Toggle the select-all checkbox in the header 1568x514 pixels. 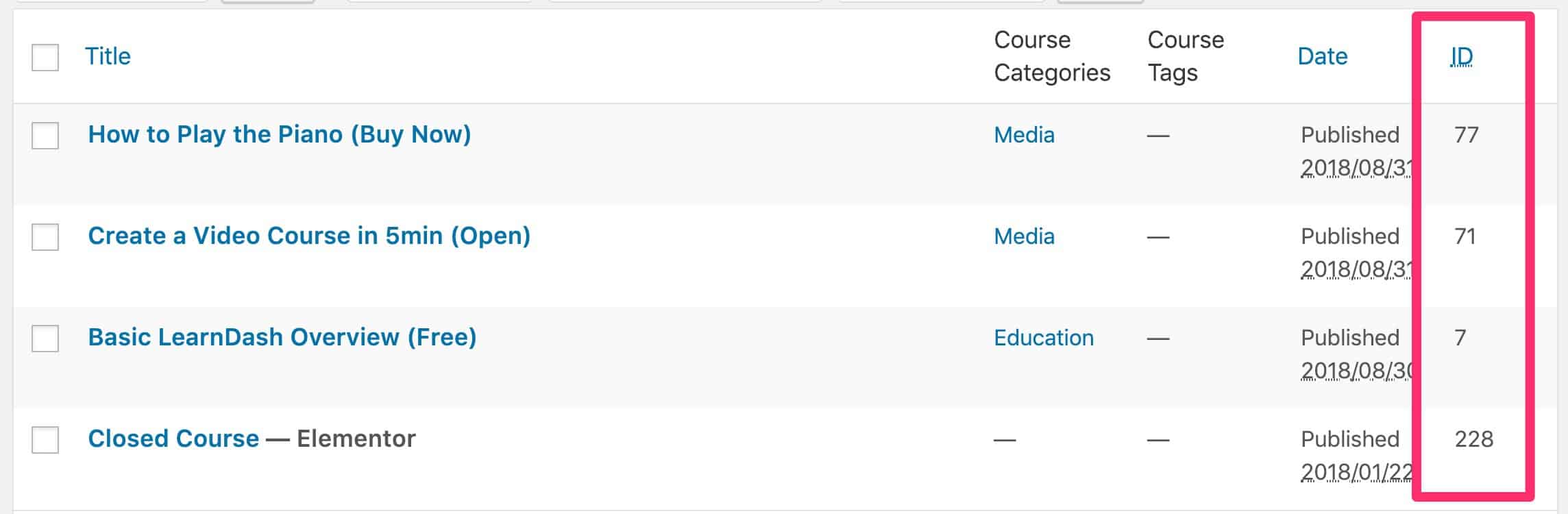(45, 57)
